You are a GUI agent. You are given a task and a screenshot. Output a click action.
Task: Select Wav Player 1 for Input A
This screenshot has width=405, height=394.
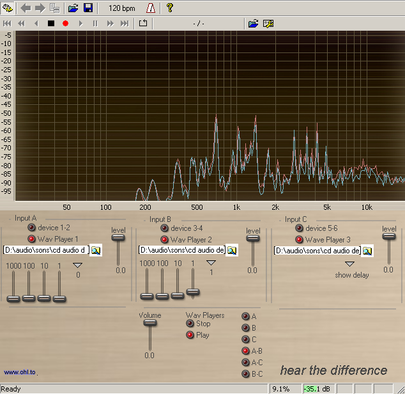pyautogui.click(x=31, y=239)
